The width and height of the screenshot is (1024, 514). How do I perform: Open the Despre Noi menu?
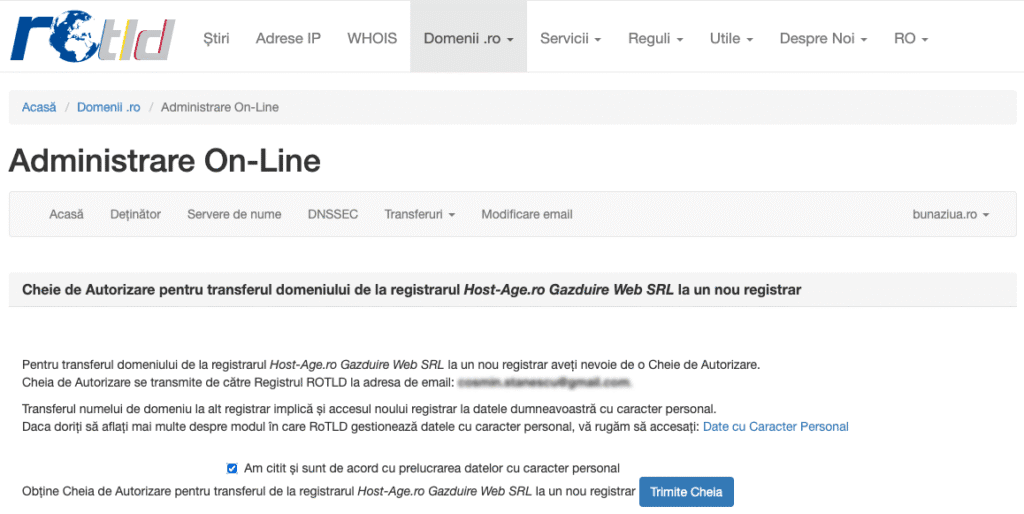coord(823,38)
